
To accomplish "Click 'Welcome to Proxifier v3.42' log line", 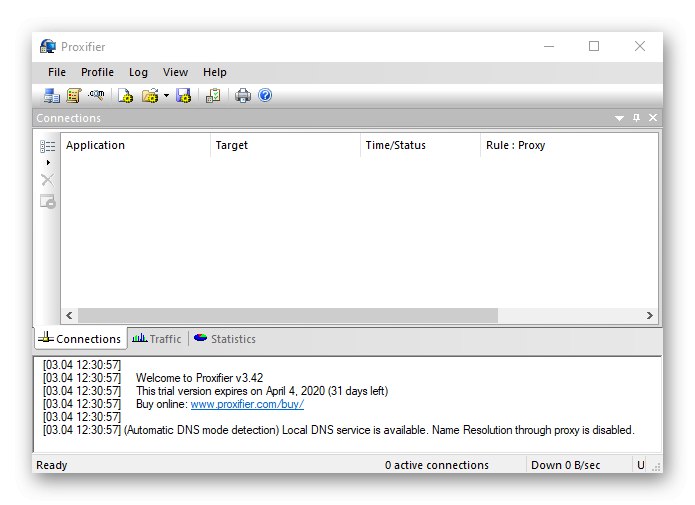I will coord(199,378).
